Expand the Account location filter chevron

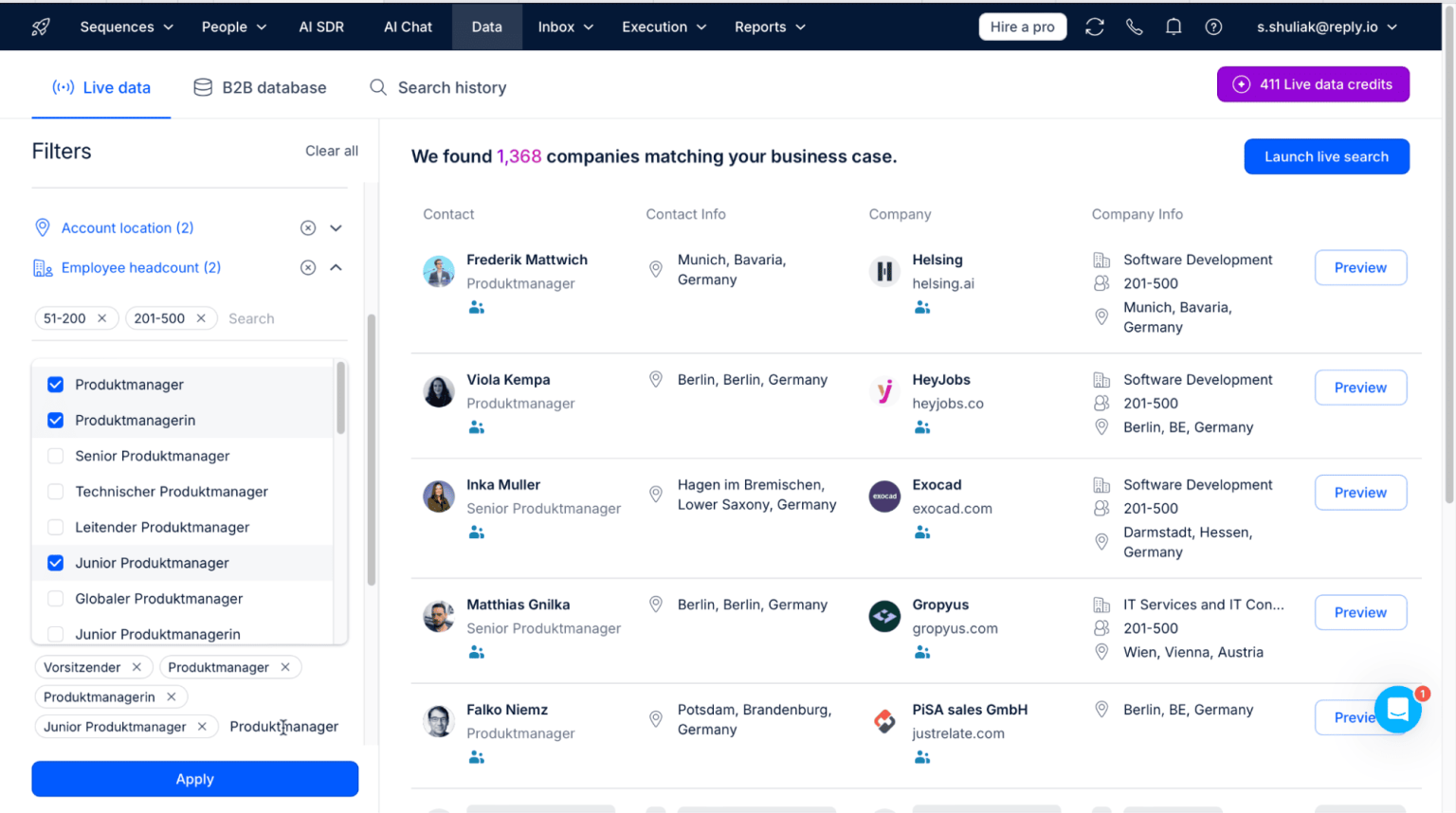[336, 227]
